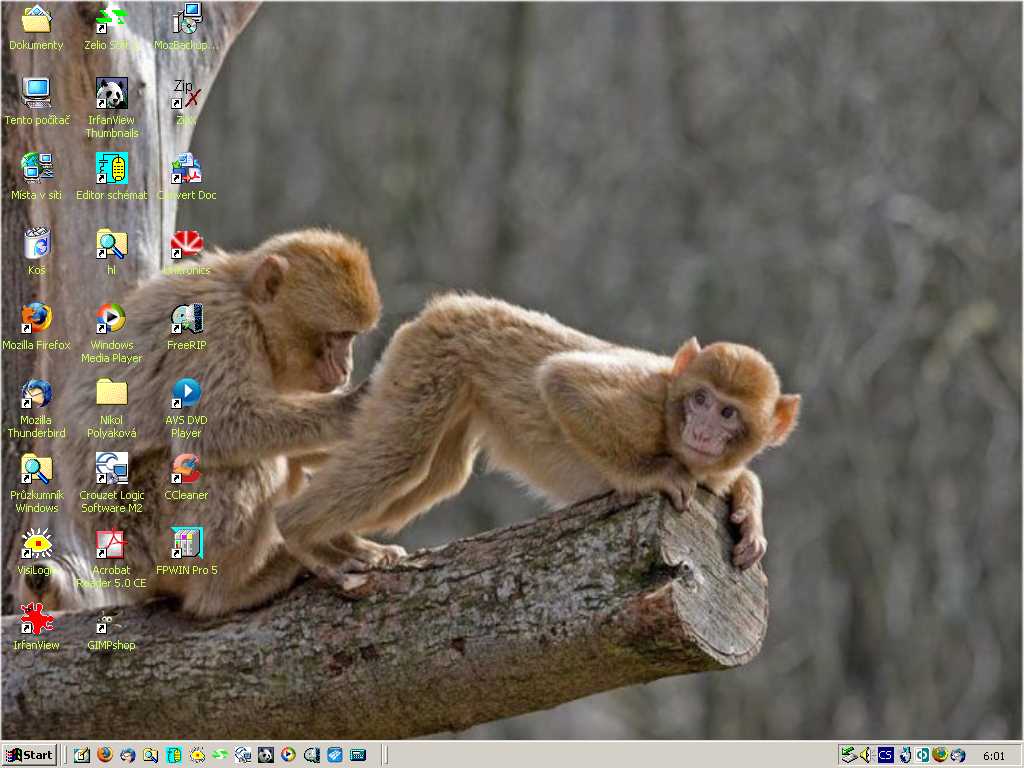Screen dimensions: 1024x768
Task: Click the CS language indicator in the tray
Action: coord(885,755)
